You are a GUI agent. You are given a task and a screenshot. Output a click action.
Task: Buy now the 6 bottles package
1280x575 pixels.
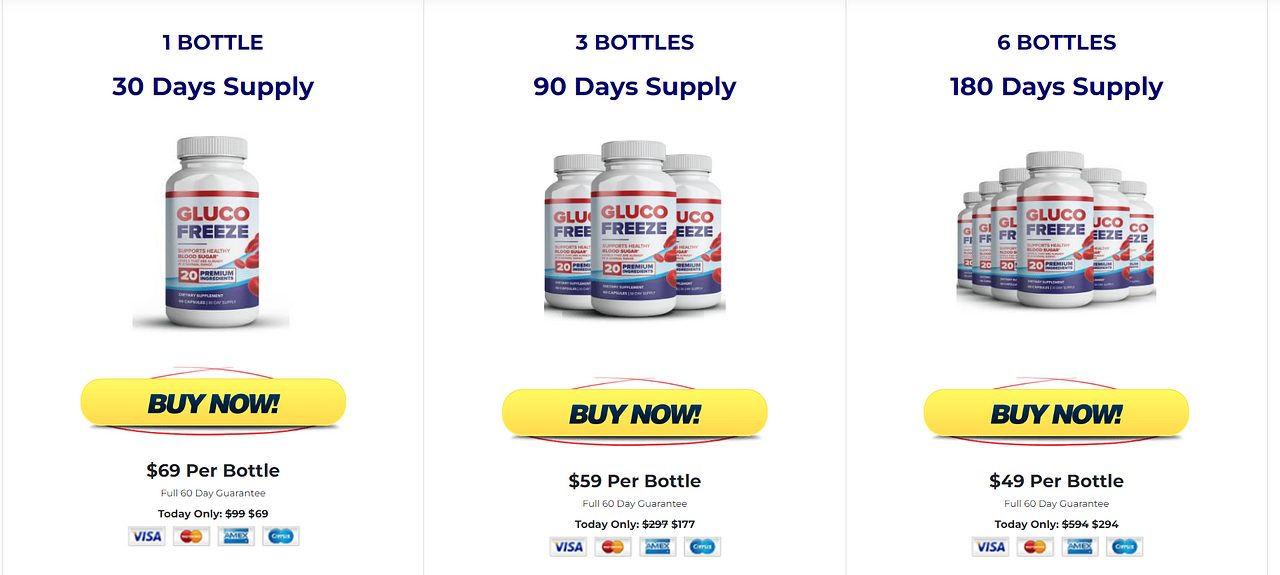point(1056,413)
